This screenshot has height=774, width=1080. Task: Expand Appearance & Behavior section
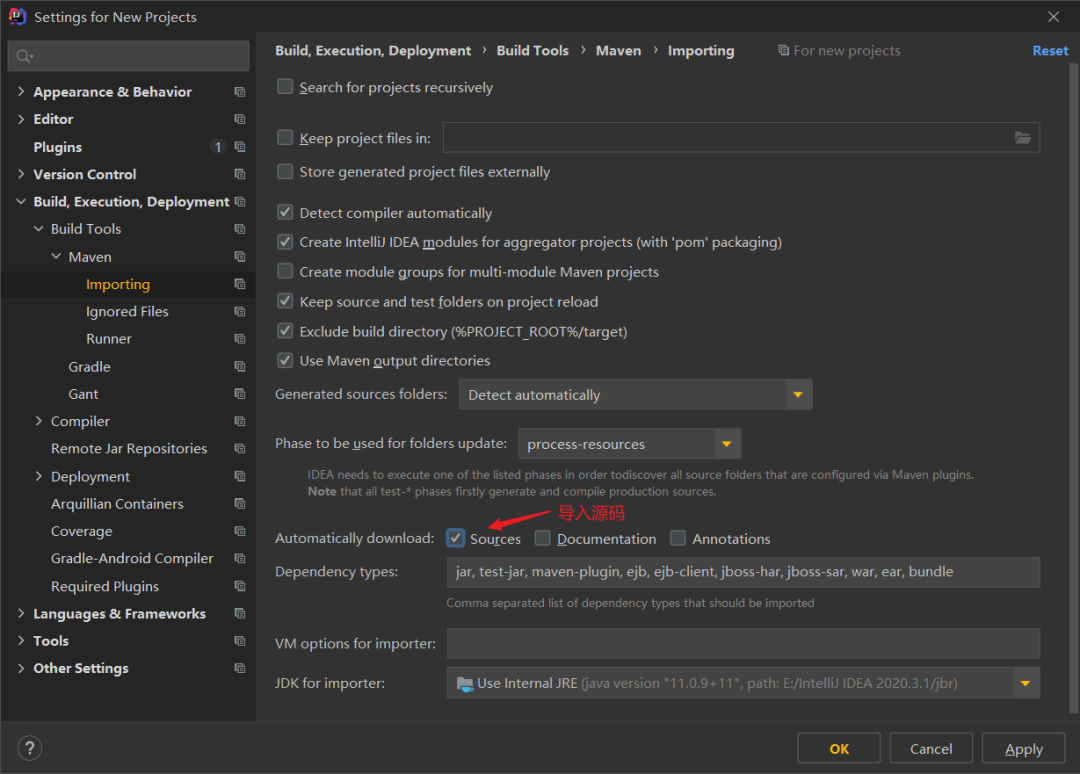(x=21, y=92)
